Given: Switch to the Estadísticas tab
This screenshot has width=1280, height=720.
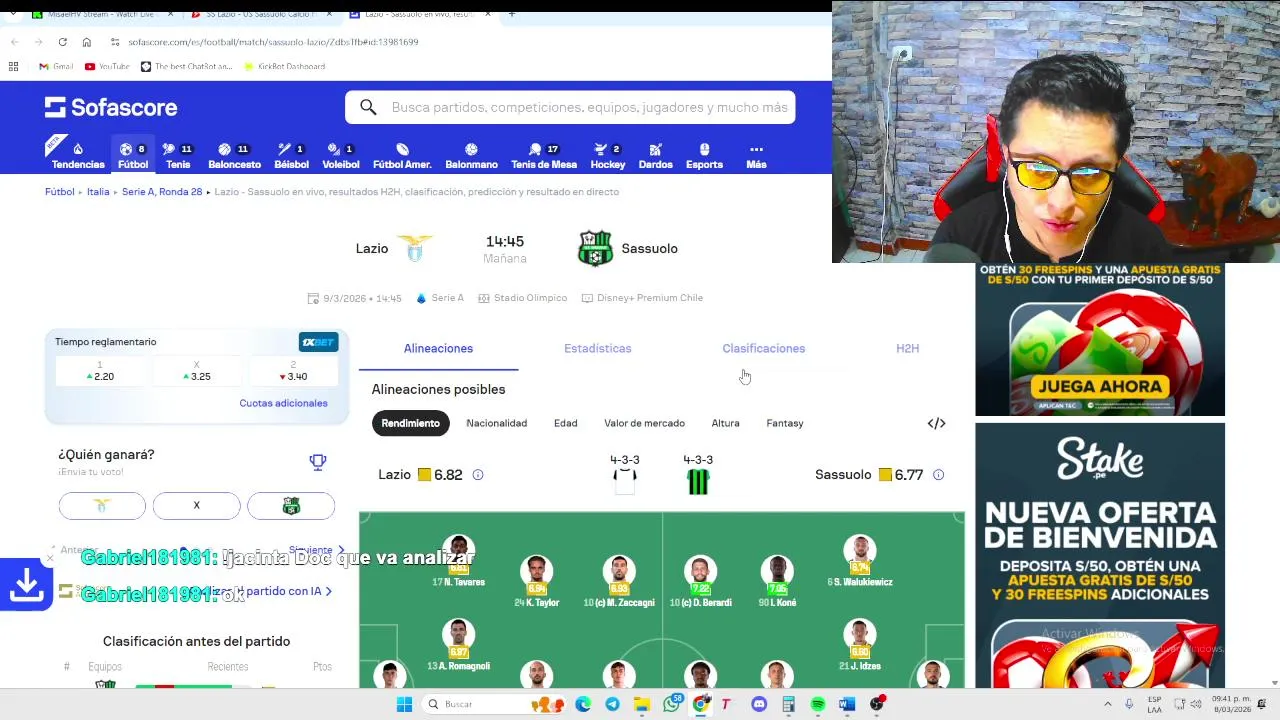Looking at the screenshot, I should tap(597, 348).
